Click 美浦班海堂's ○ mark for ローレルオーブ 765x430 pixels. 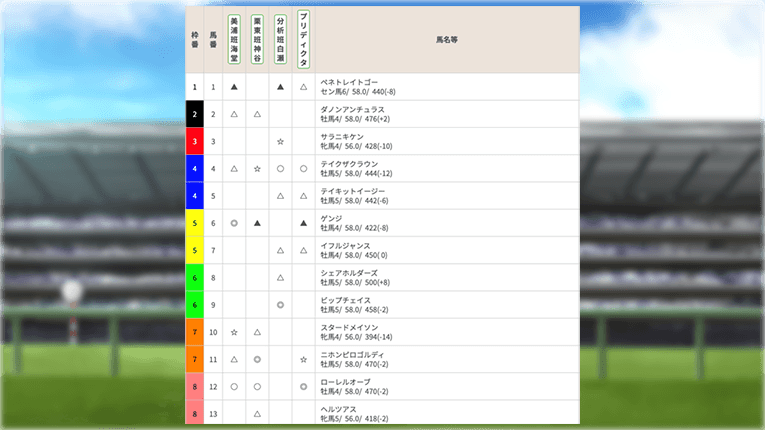234,387
